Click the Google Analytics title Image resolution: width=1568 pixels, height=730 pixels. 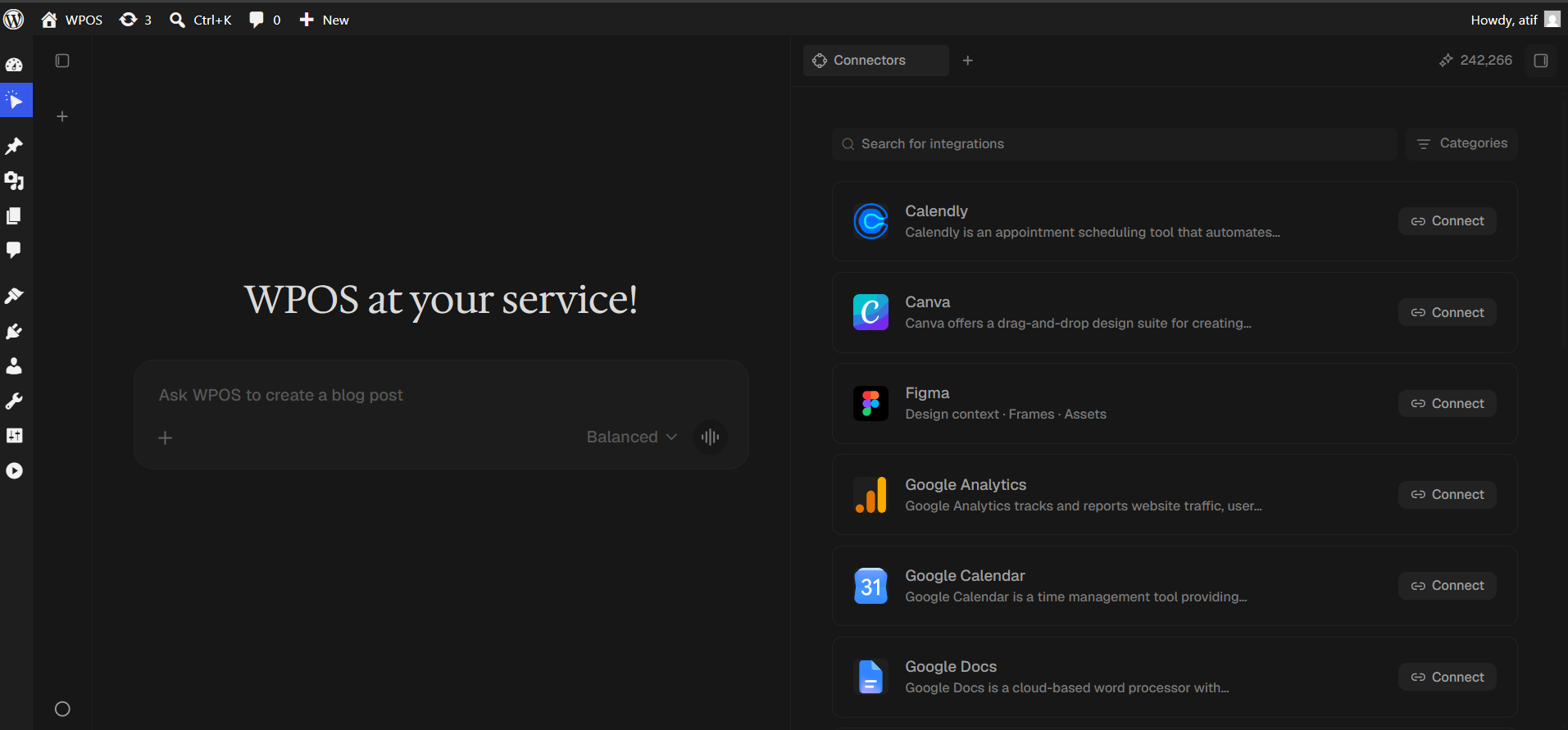coord(966,484)
